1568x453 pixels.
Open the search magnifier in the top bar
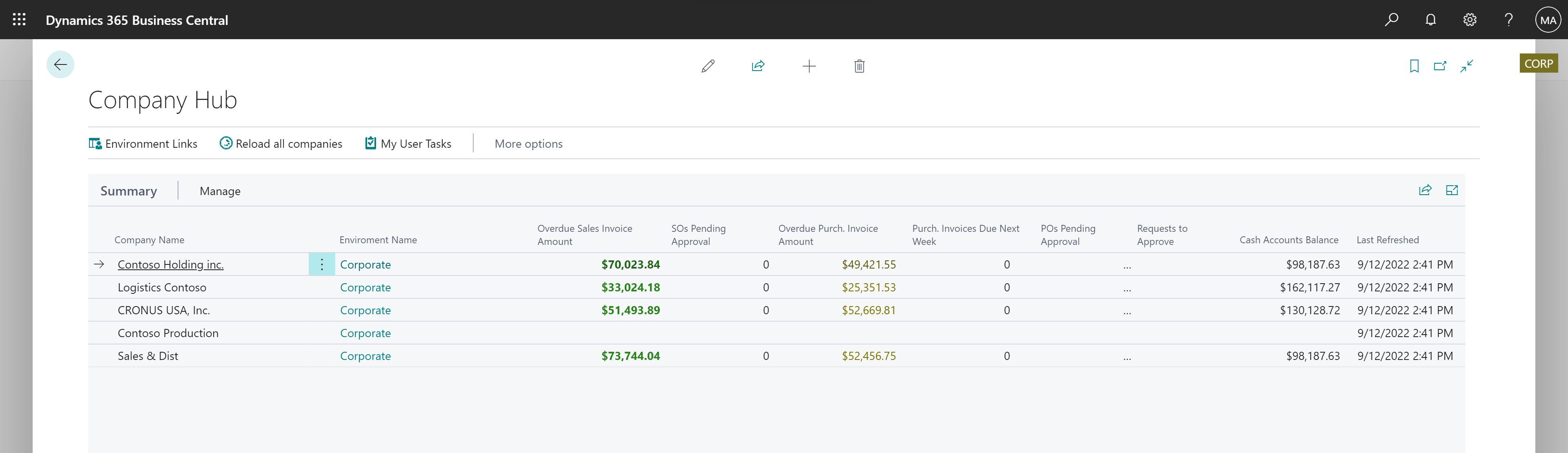click(x=1392, y=20)
